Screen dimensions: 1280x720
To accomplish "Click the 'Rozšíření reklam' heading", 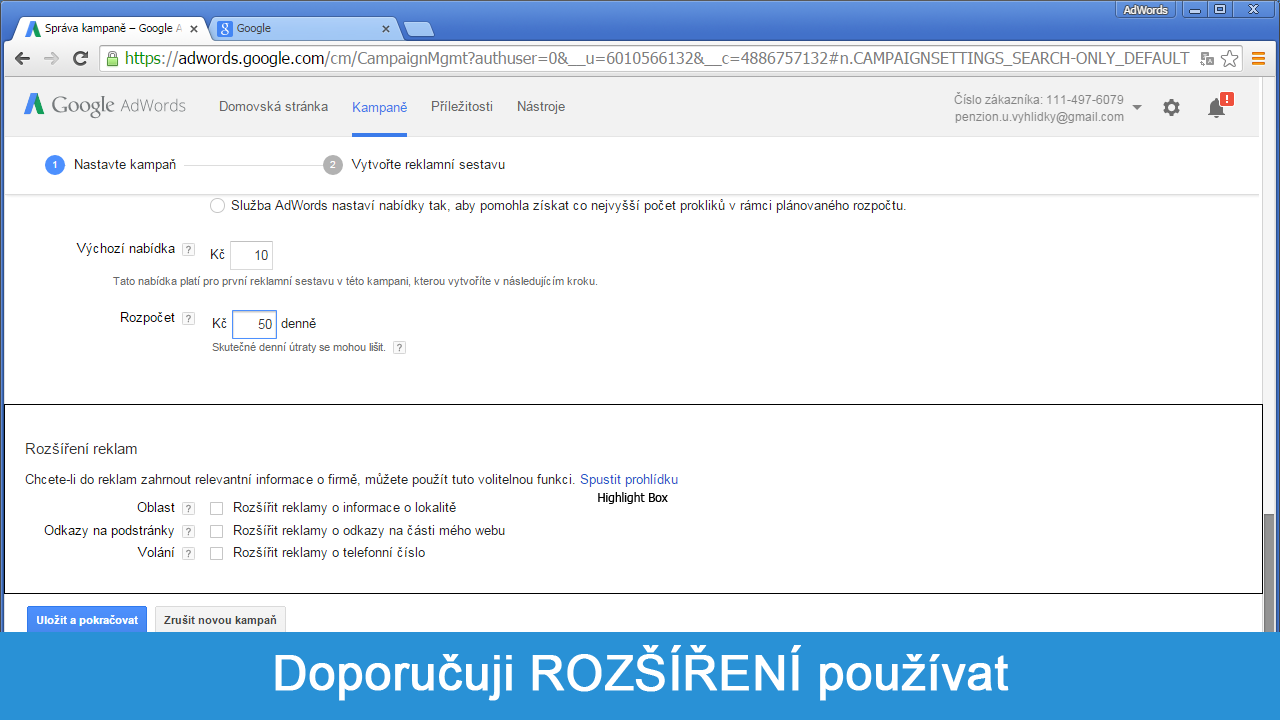I will [81, 449].
